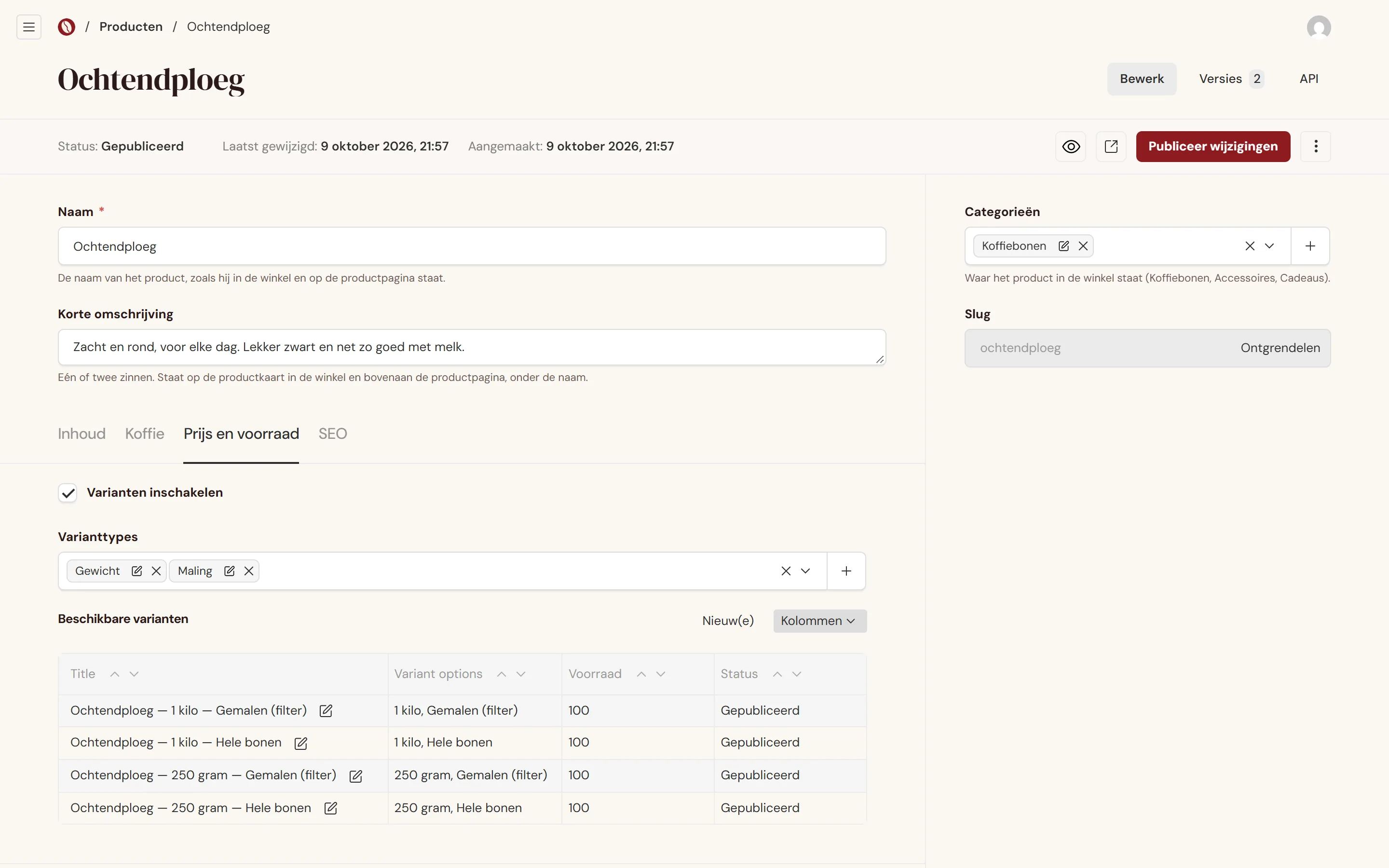Click the red logo home icon
This screenshot has height=868, width=1389.
[67, 27]
